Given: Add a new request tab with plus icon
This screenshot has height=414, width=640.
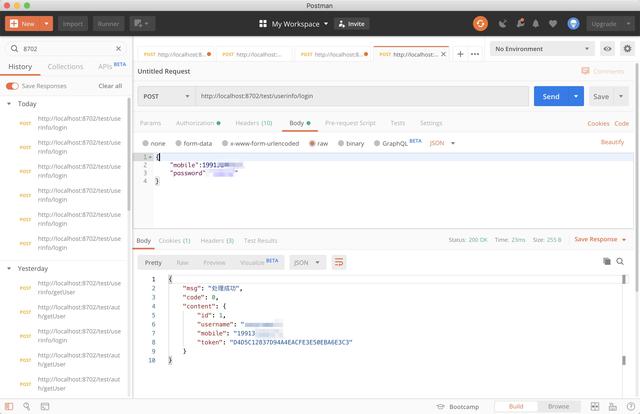Looking at the screenshot, I should (x=460, y=54).
